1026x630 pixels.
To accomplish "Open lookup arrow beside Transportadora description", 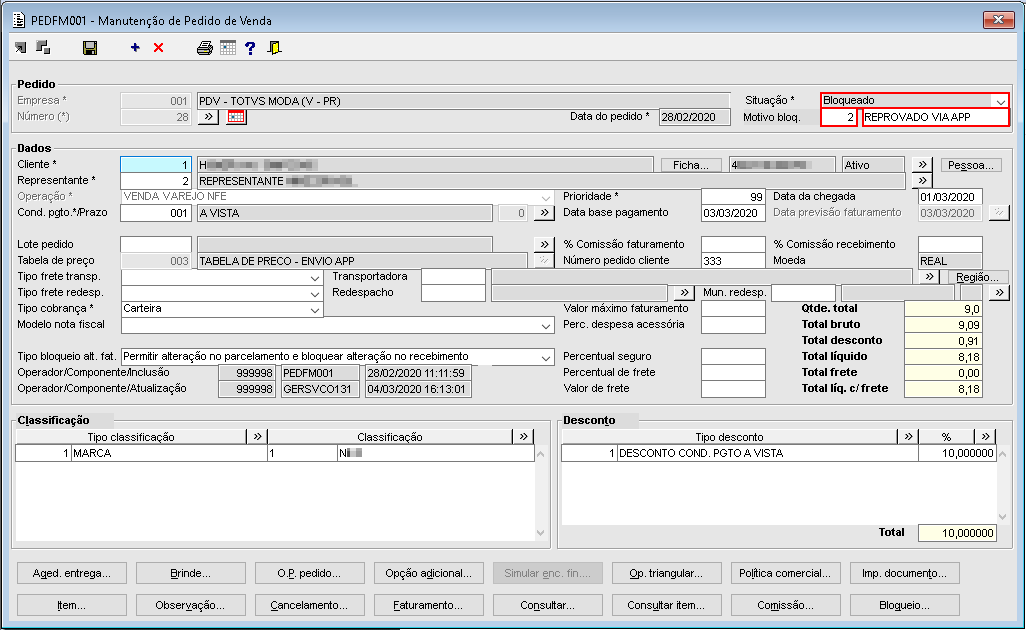I will (929, 277).
